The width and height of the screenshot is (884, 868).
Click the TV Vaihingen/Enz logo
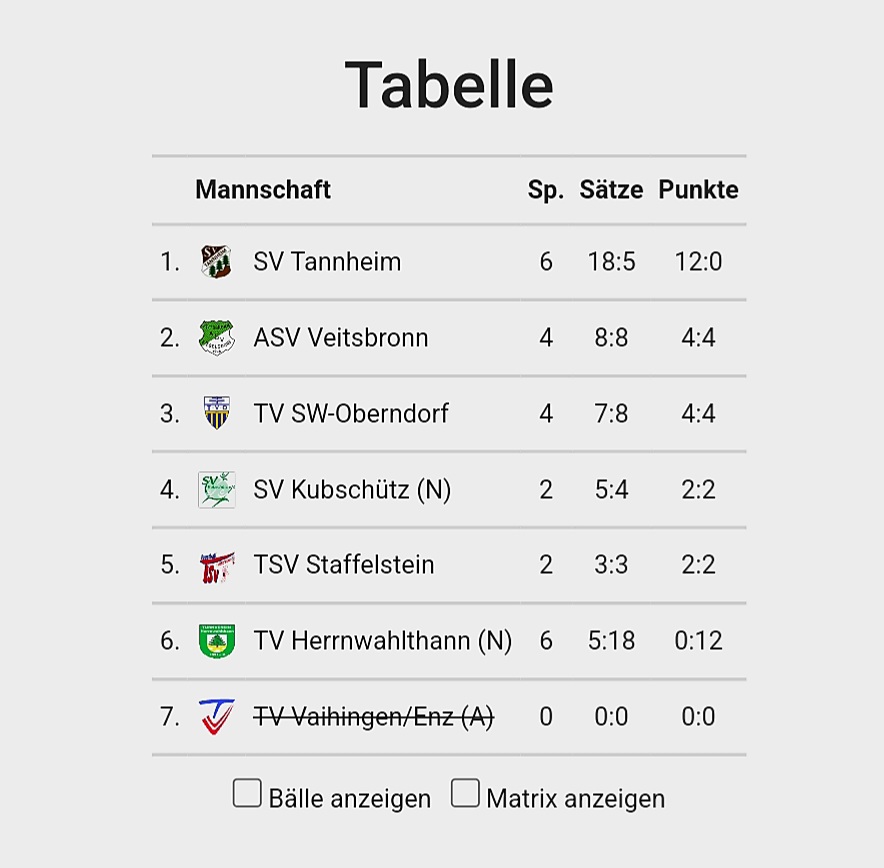tap(216, 716)
